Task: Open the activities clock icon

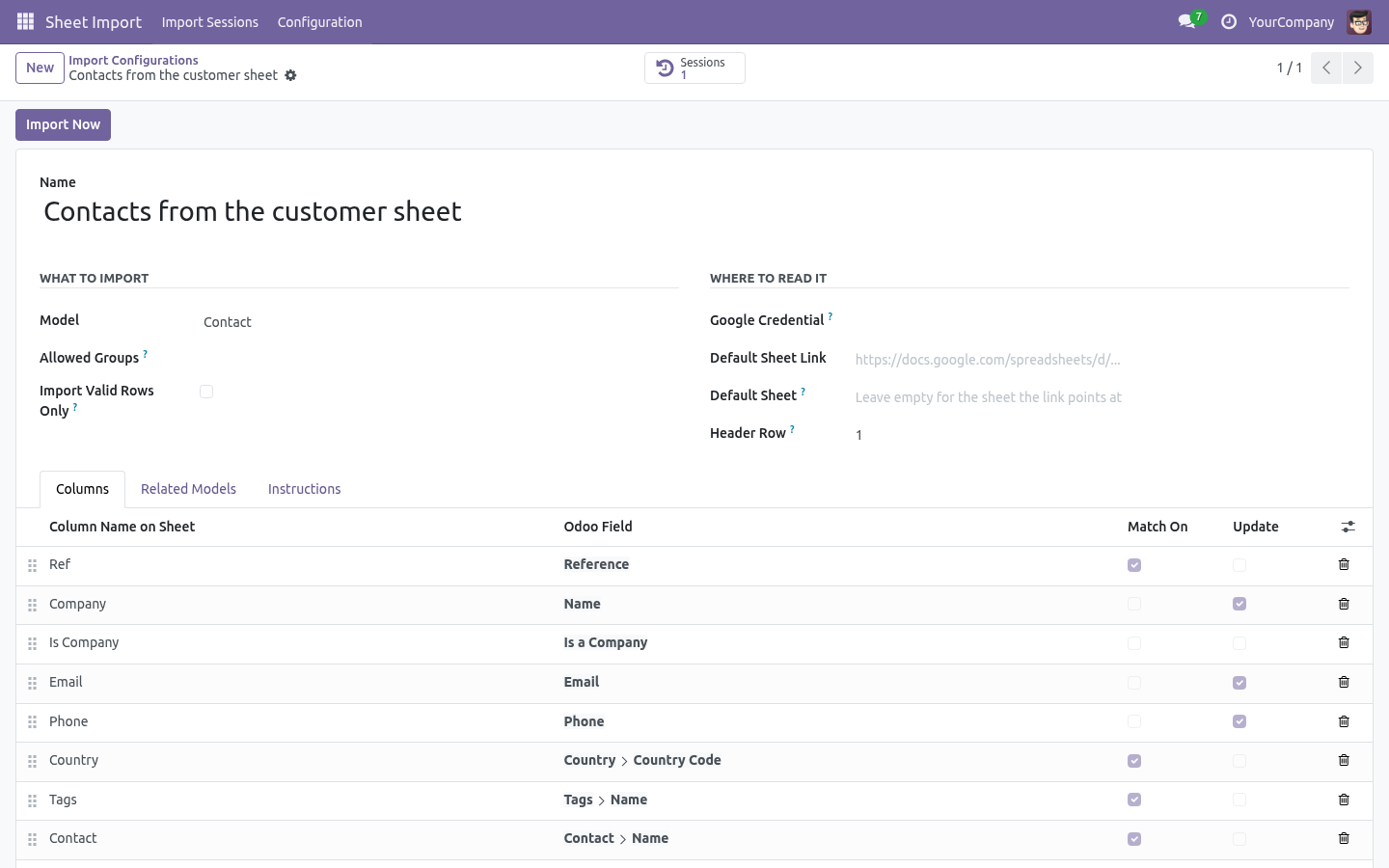Action: (1229, 21)
